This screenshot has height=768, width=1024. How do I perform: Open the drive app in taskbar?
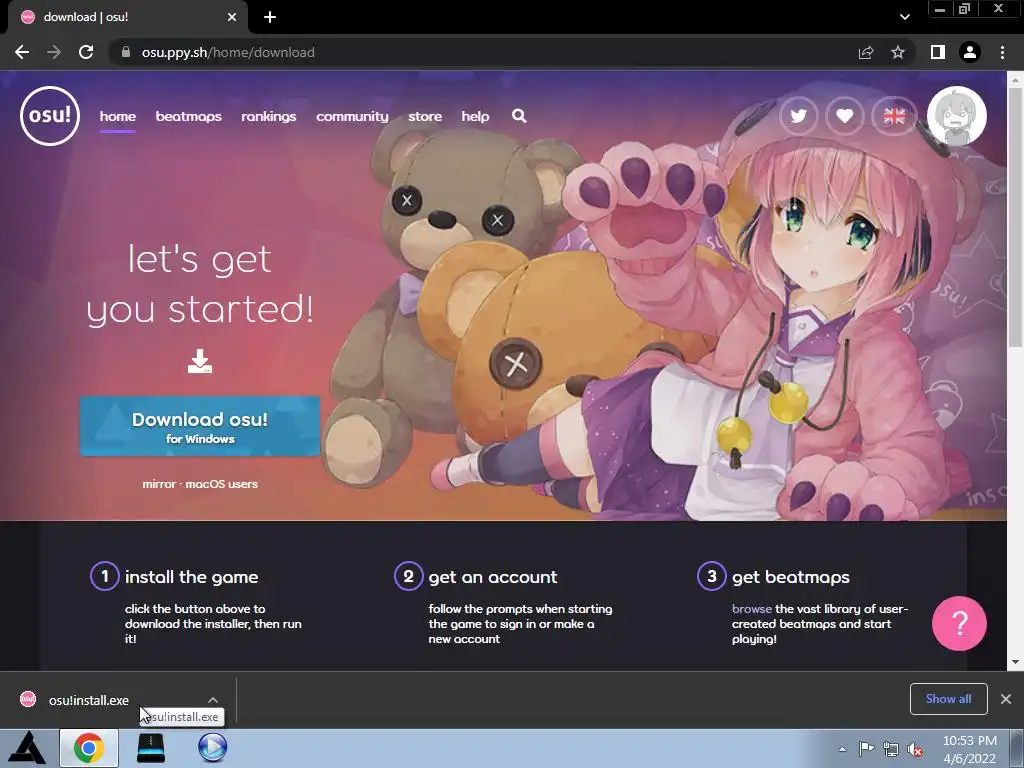pyautogui.click(x=151, y=748)
